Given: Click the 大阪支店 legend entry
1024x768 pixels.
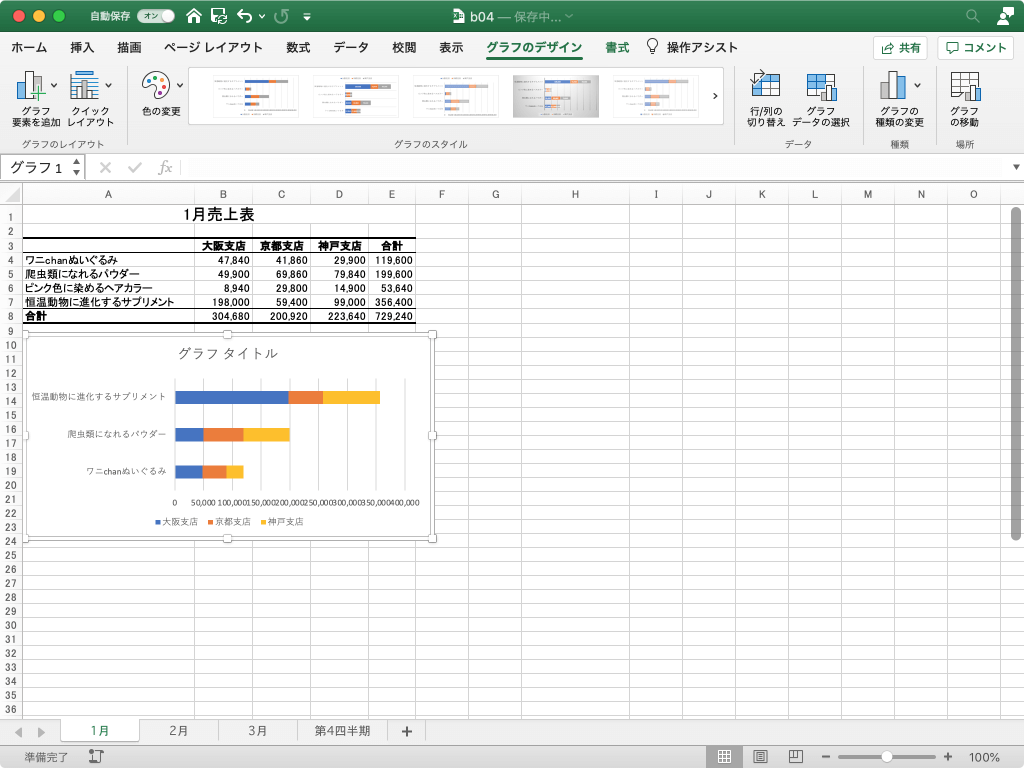Looking at the screenshot, I should pos(176,522).
